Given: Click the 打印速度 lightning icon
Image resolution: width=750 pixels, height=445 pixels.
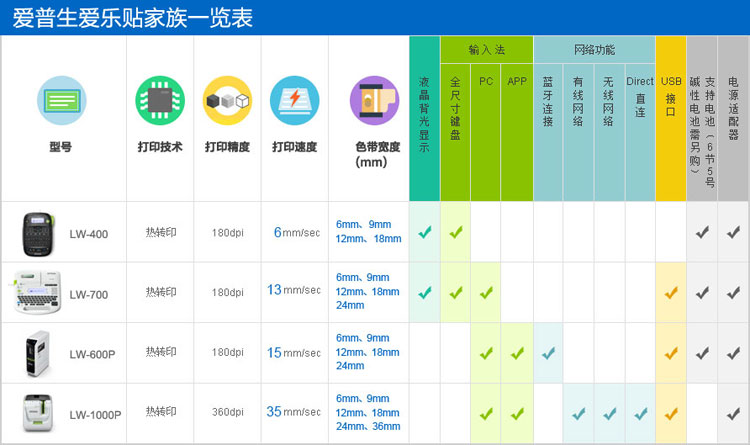Looking at the screenshot, I should pyautogui.click(x=295, y=100).
